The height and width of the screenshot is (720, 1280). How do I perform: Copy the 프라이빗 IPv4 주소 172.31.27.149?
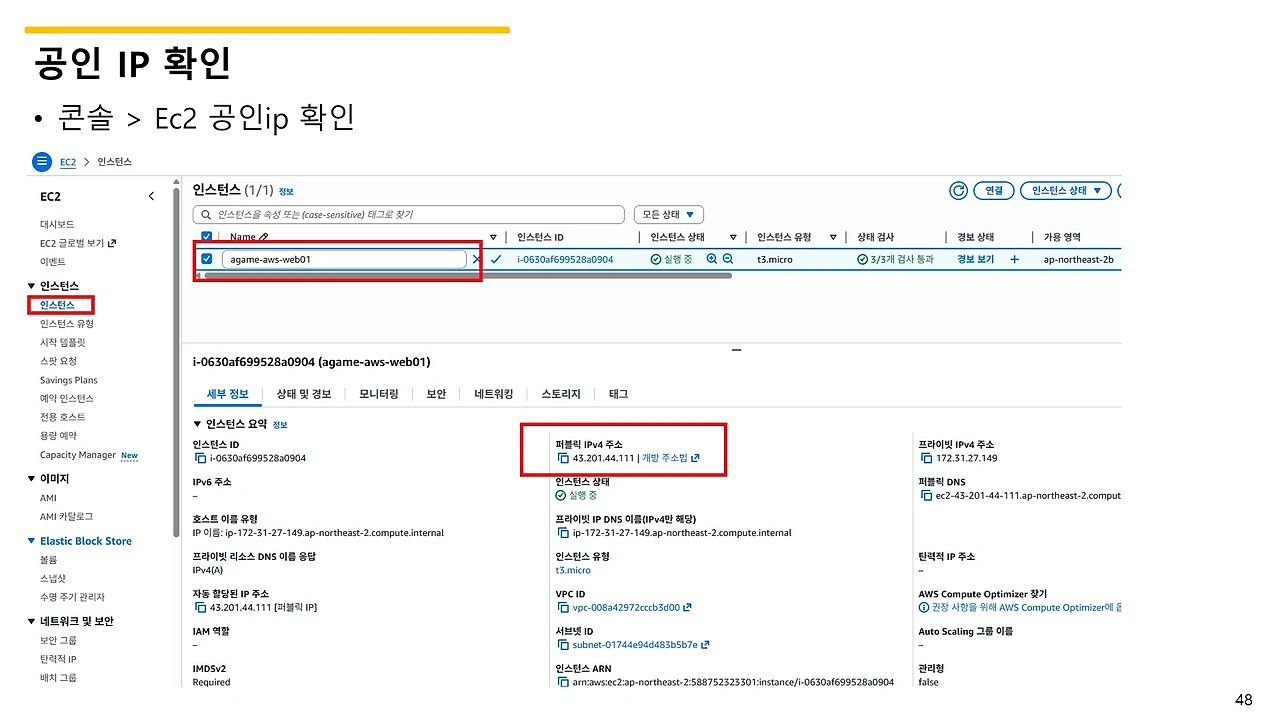point(925,458)
